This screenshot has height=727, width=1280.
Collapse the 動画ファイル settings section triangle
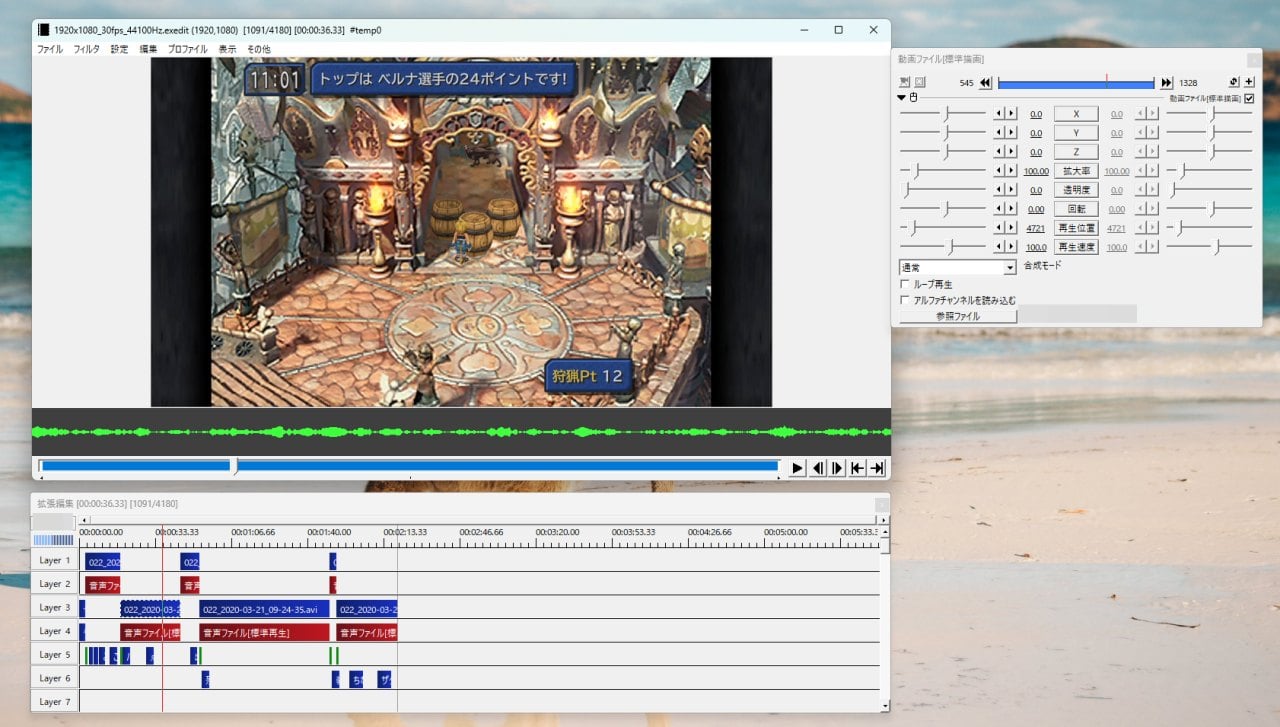click(x=902, y=98)
